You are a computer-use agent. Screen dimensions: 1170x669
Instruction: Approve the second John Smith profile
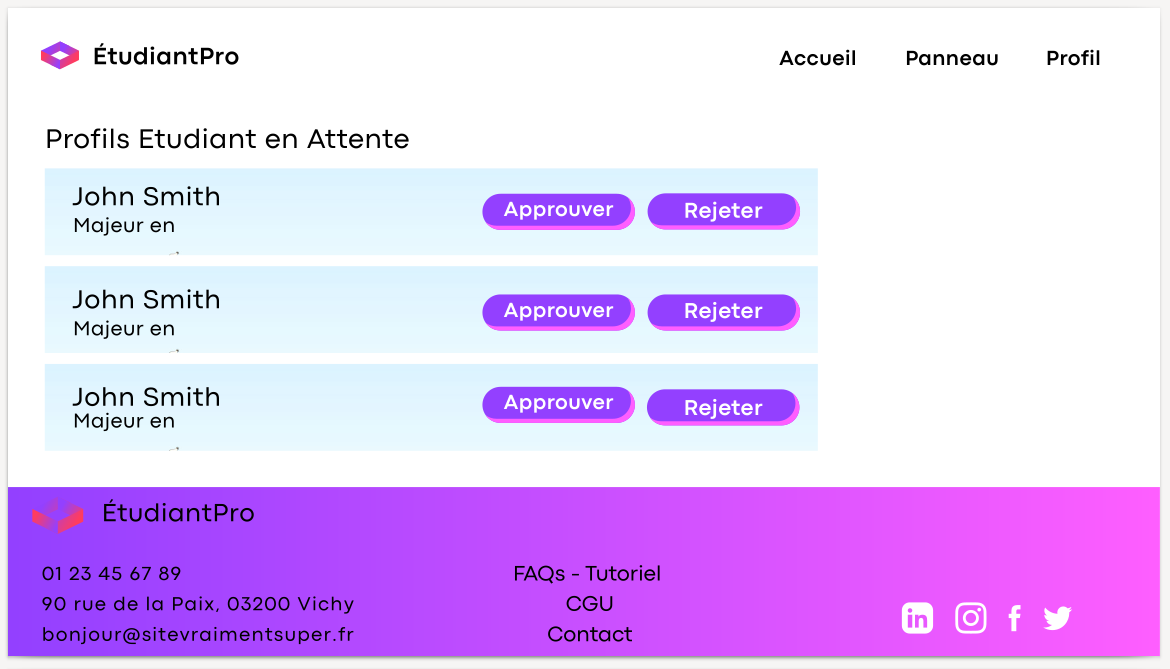click(x=558, y=311)
